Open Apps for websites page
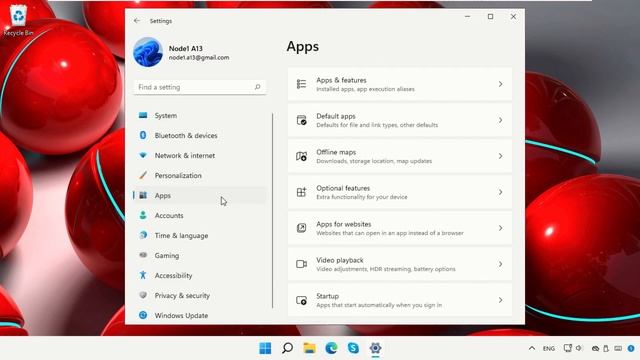 click(400, 228)
